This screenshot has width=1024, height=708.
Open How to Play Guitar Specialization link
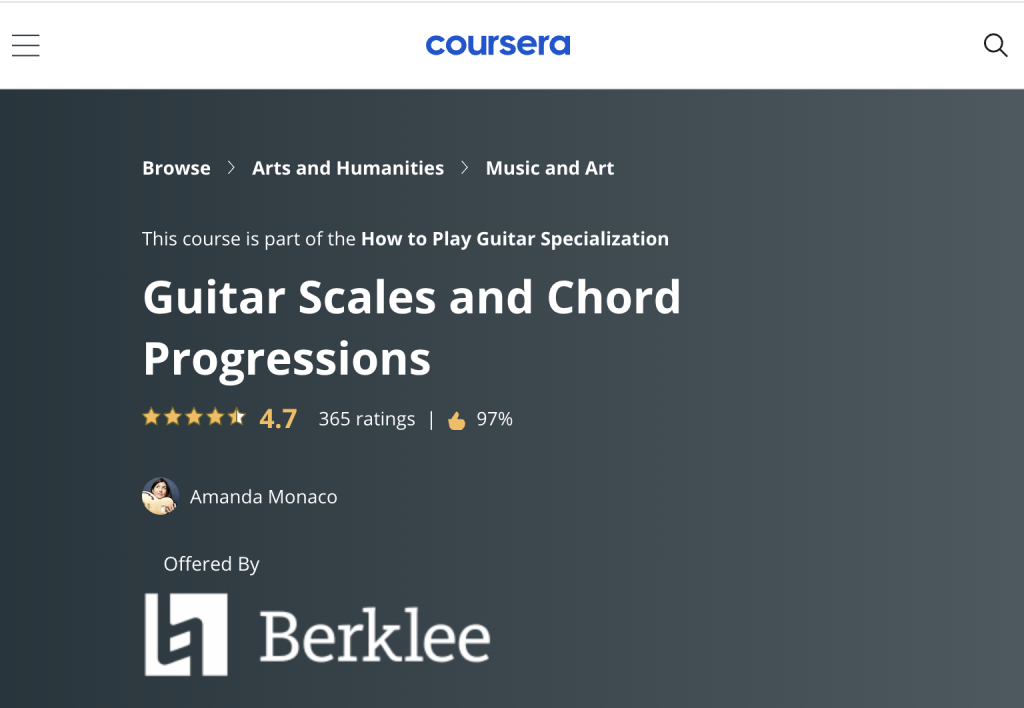(515, 239)
